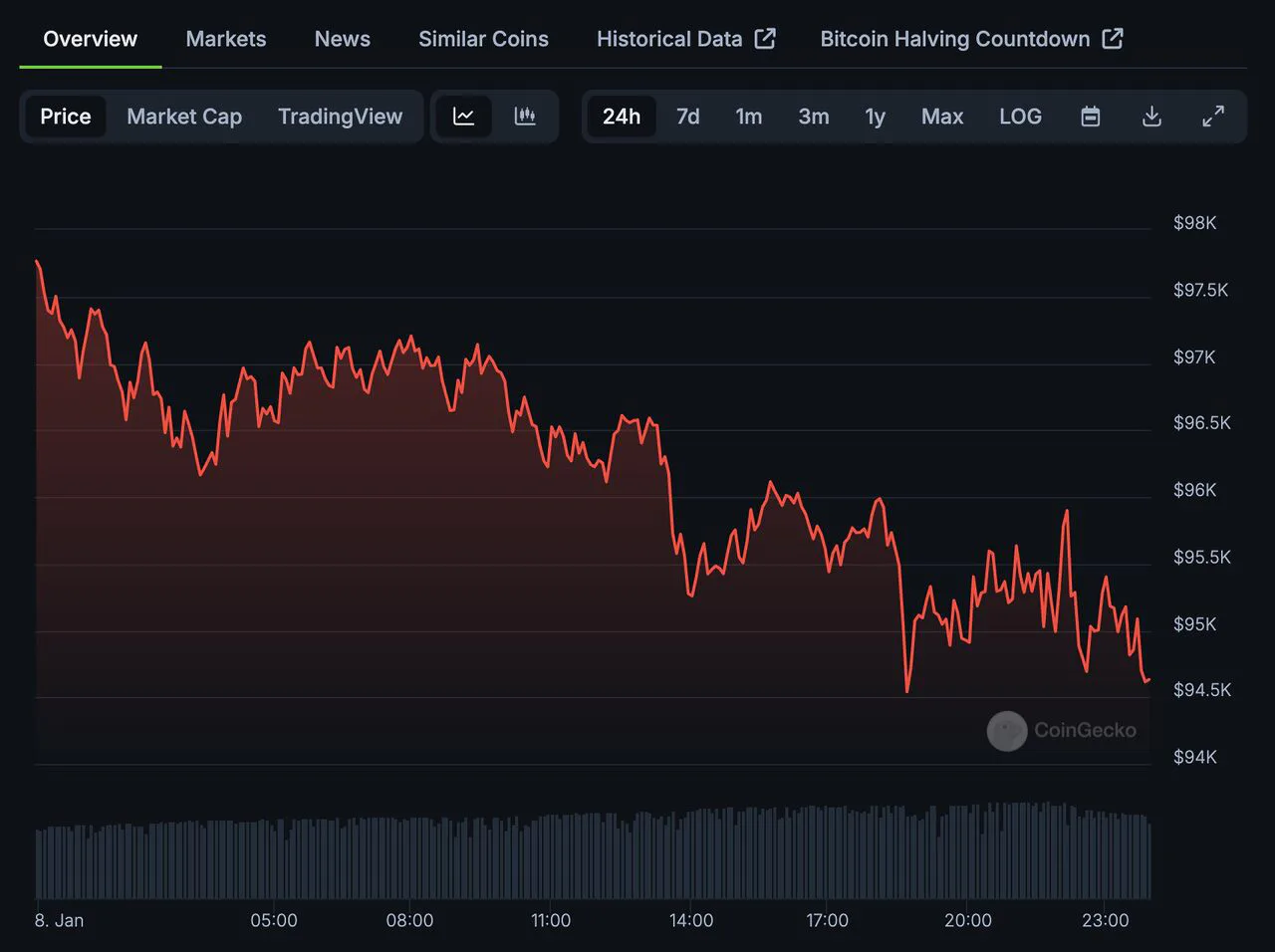
Task: Click the CoinGecko logo watermark
Action: pos(1062,731)
